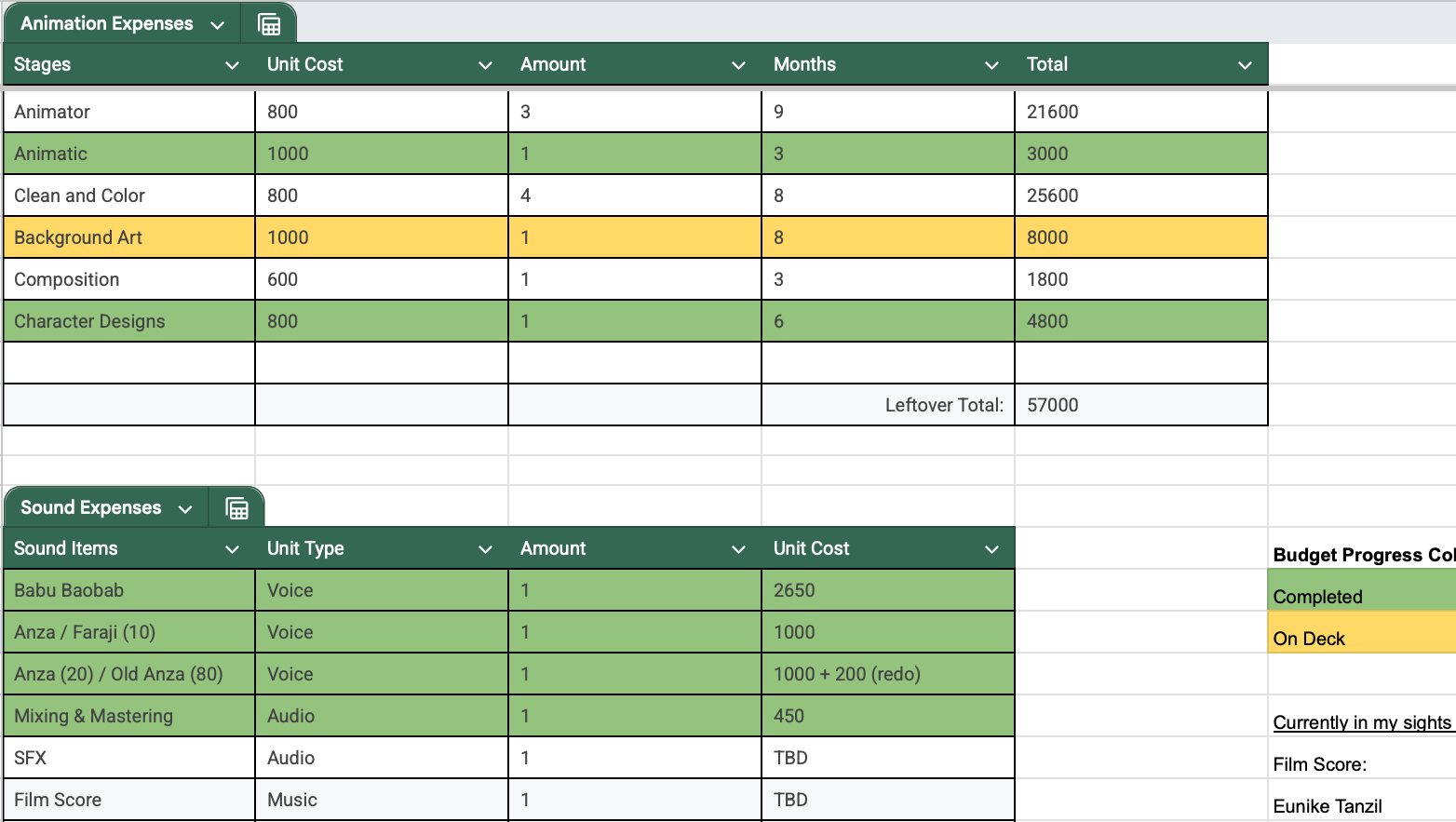Image resolution: width=1456 pixels, height=822 pixels.
Task: Open the Sound Items column dropdown
Action: click(x=232, y=549)
